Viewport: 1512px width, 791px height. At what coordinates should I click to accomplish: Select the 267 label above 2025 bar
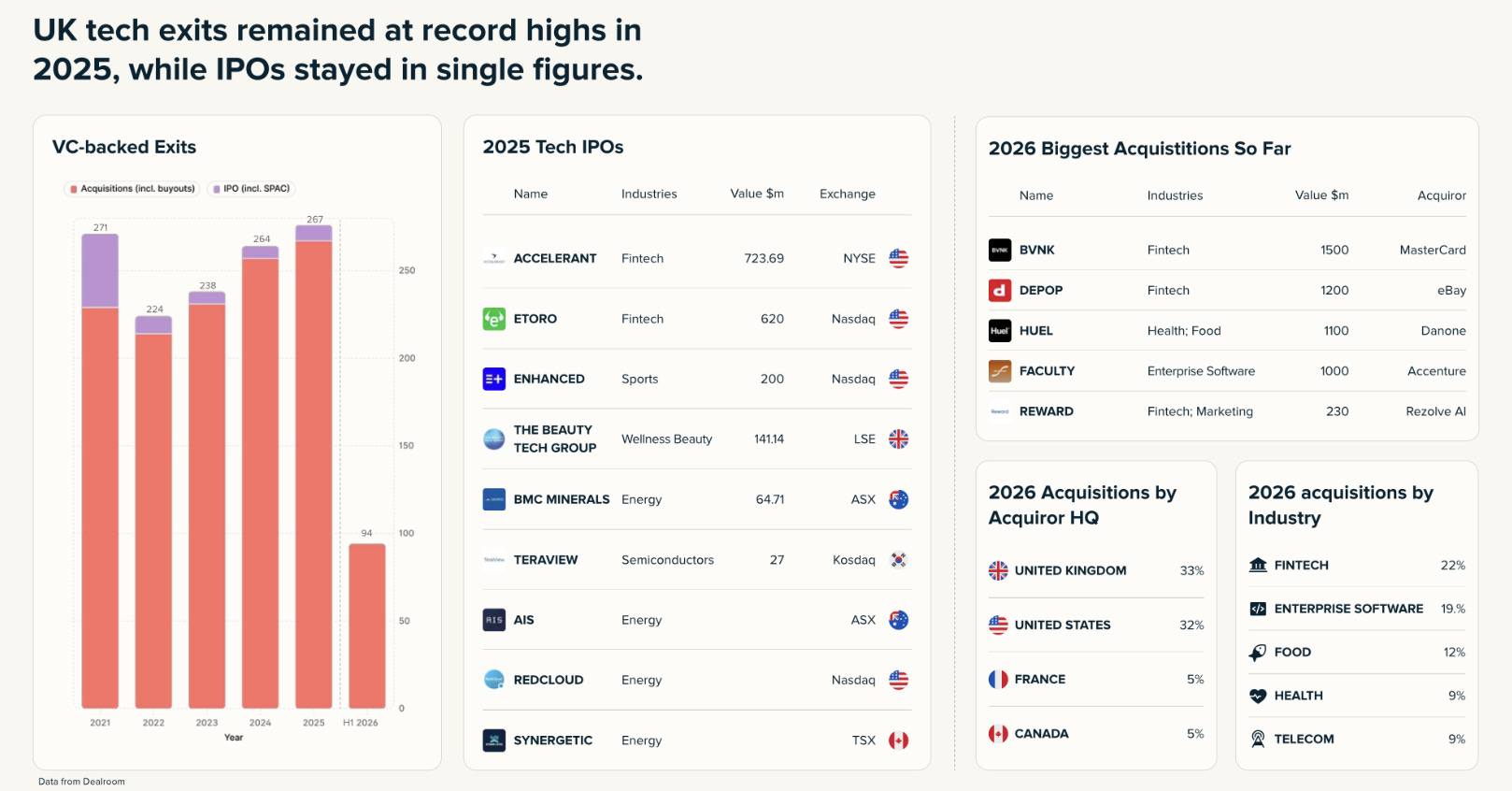(x=315, y=220)
